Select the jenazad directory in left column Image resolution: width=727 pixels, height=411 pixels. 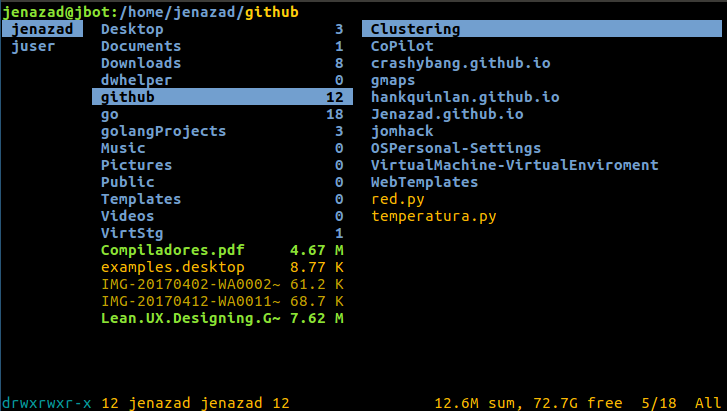42,29
